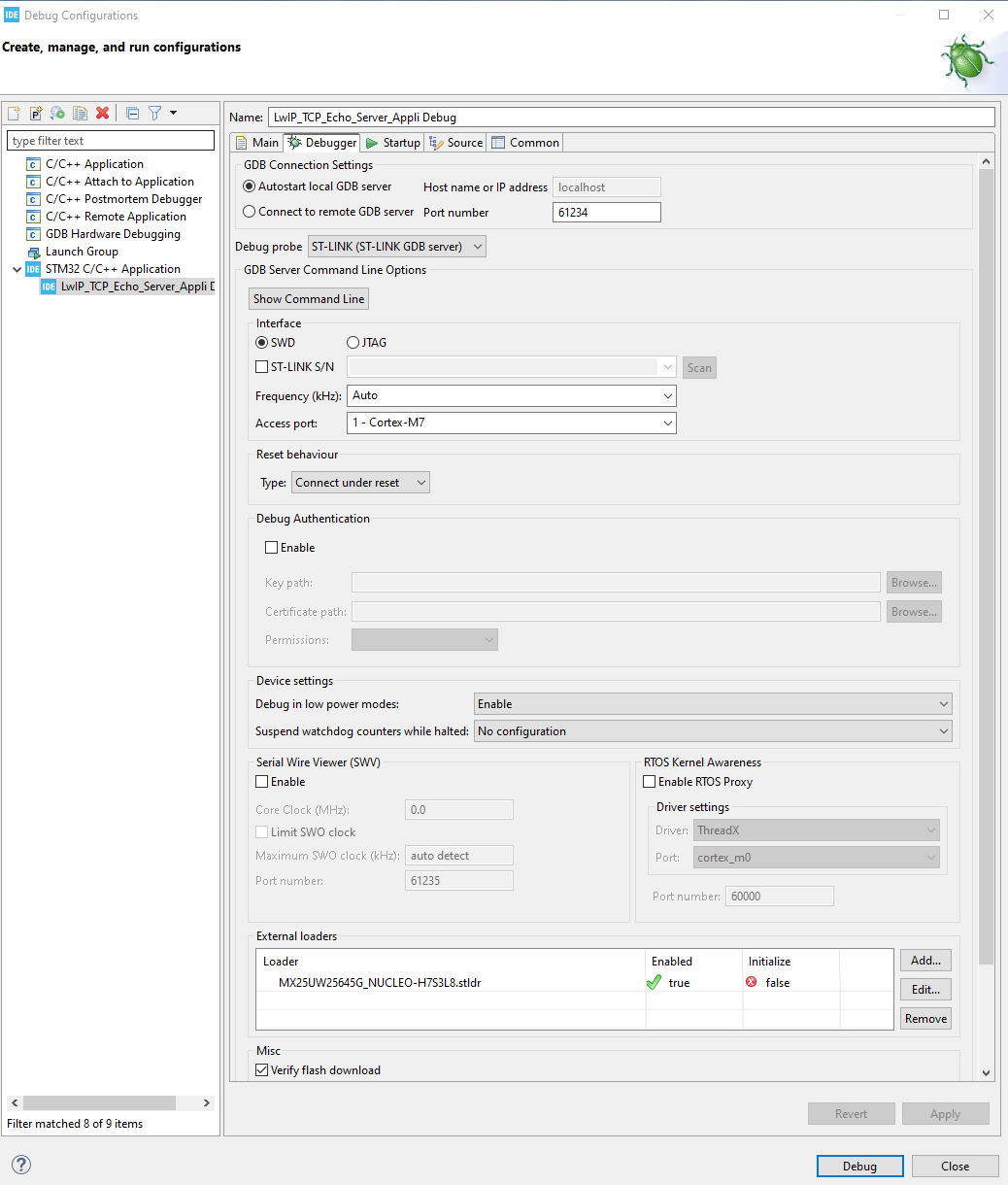
Task: Click the Show Command Line button
Action: 309,299
